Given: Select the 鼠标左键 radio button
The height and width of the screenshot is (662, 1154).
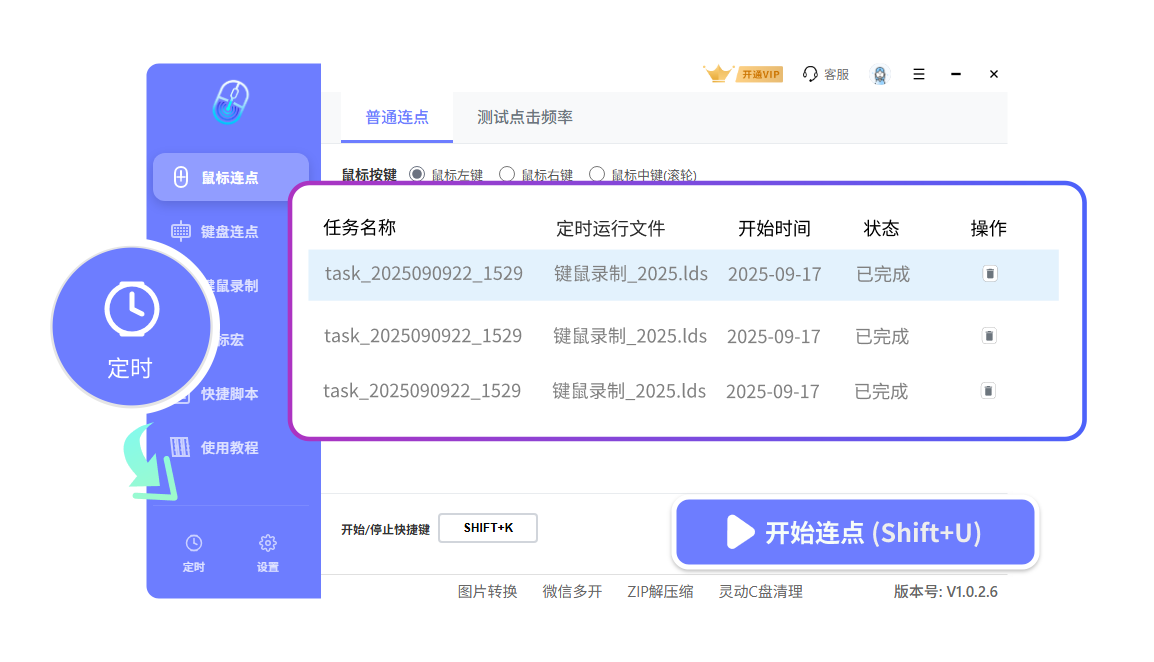Looking at the screenshot, I should [x=417, y=174].
